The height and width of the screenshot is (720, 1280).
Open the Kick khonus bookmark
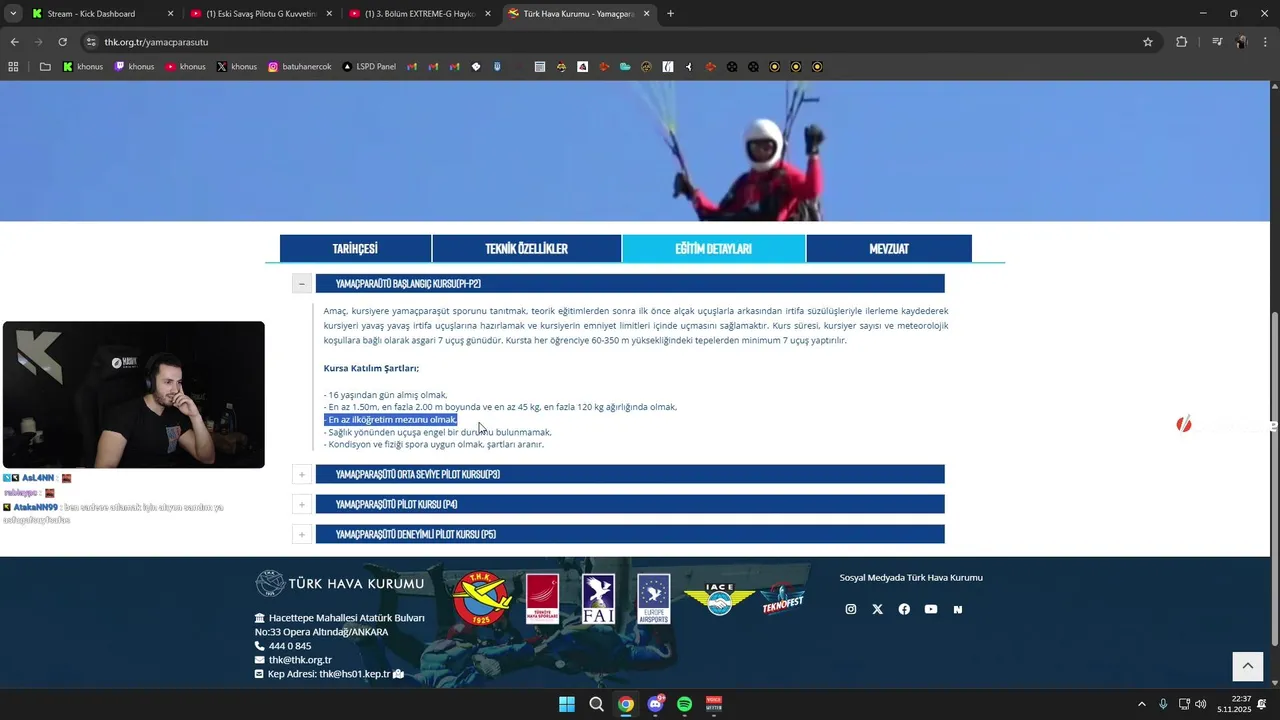[x=83, y=67]
